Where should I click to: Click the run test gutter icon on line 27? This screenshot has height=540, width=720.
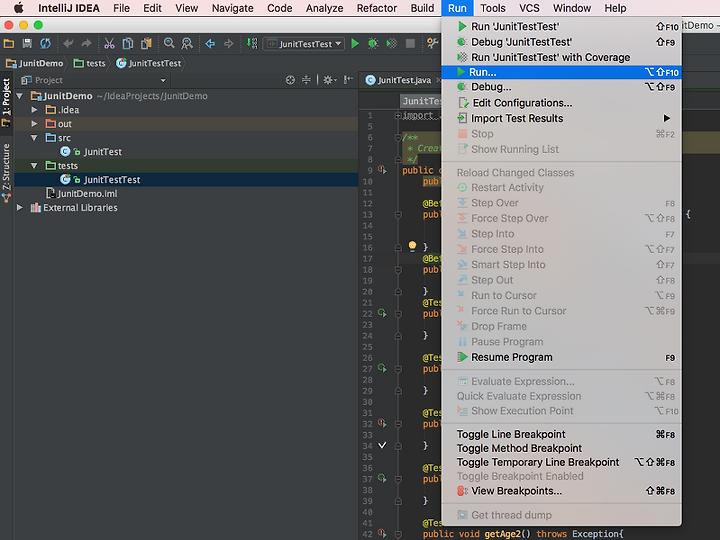click(x=382, y=368)
